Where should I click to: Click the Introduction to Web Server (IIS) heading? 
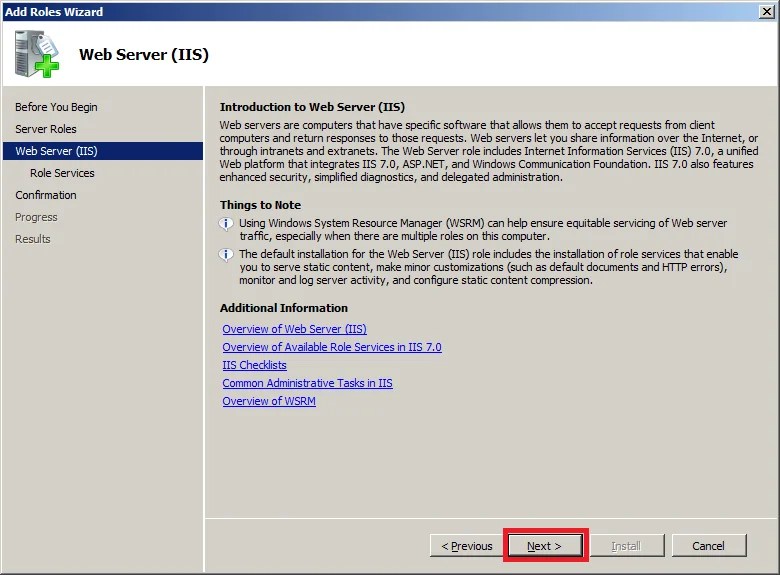[312, 107]
